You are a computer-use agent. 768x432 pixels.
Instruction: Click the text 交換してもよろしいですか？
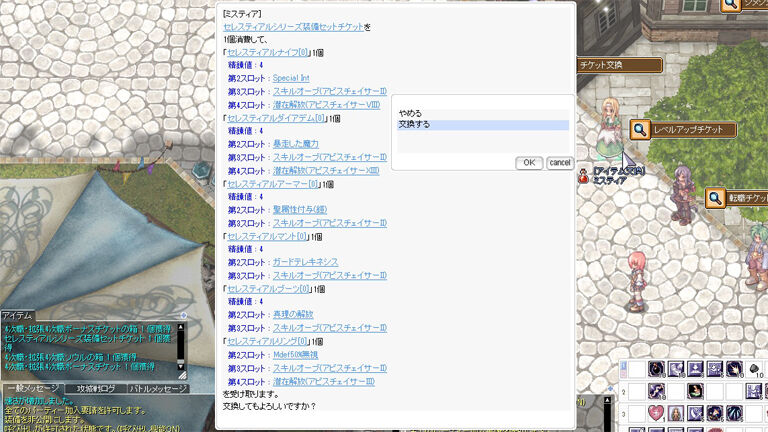tap(269, 407)
